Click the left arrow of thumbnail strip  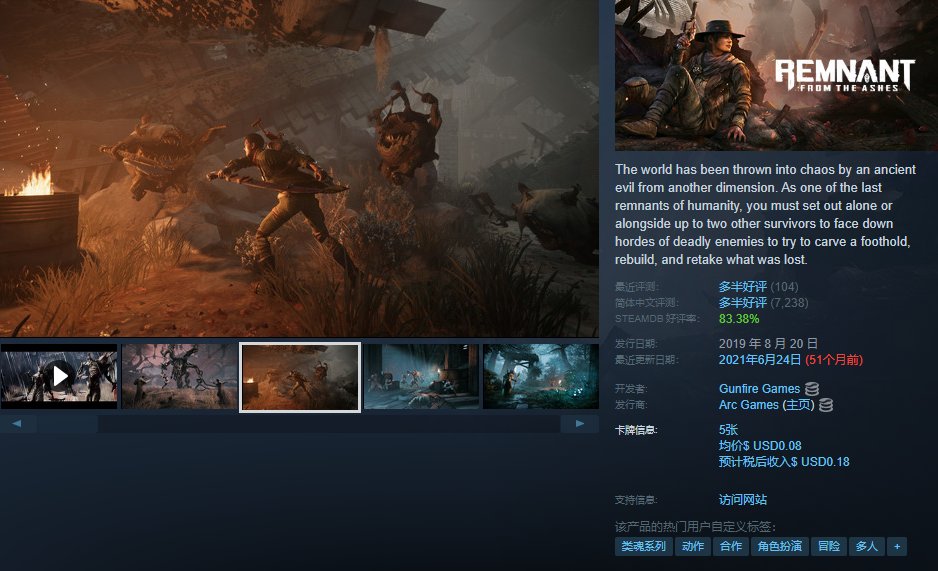[x=18, y=423]
